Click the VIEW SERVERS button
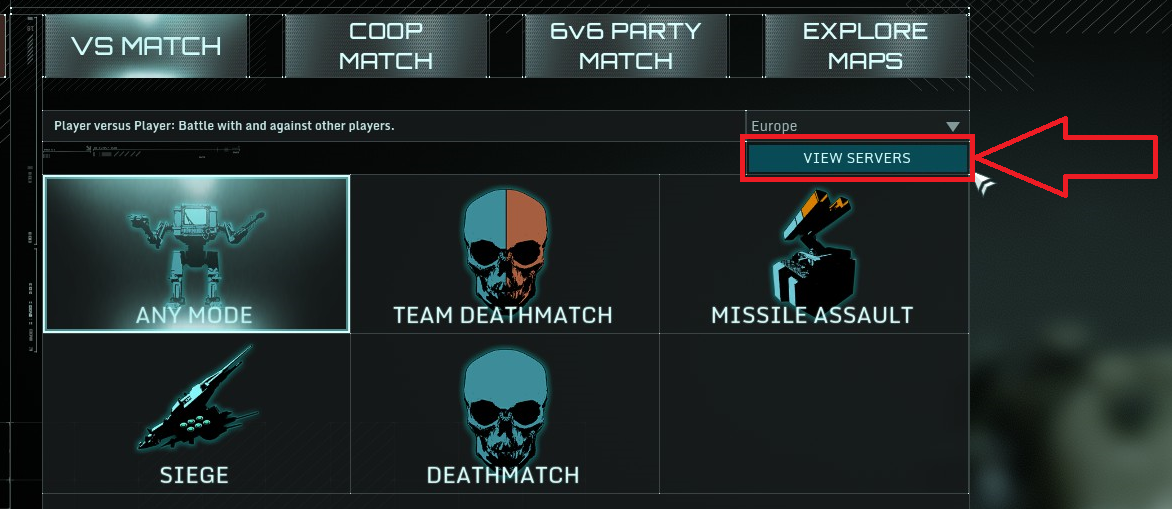The width and height of the screenshot is (1172, 509). [x=857, y=158]
